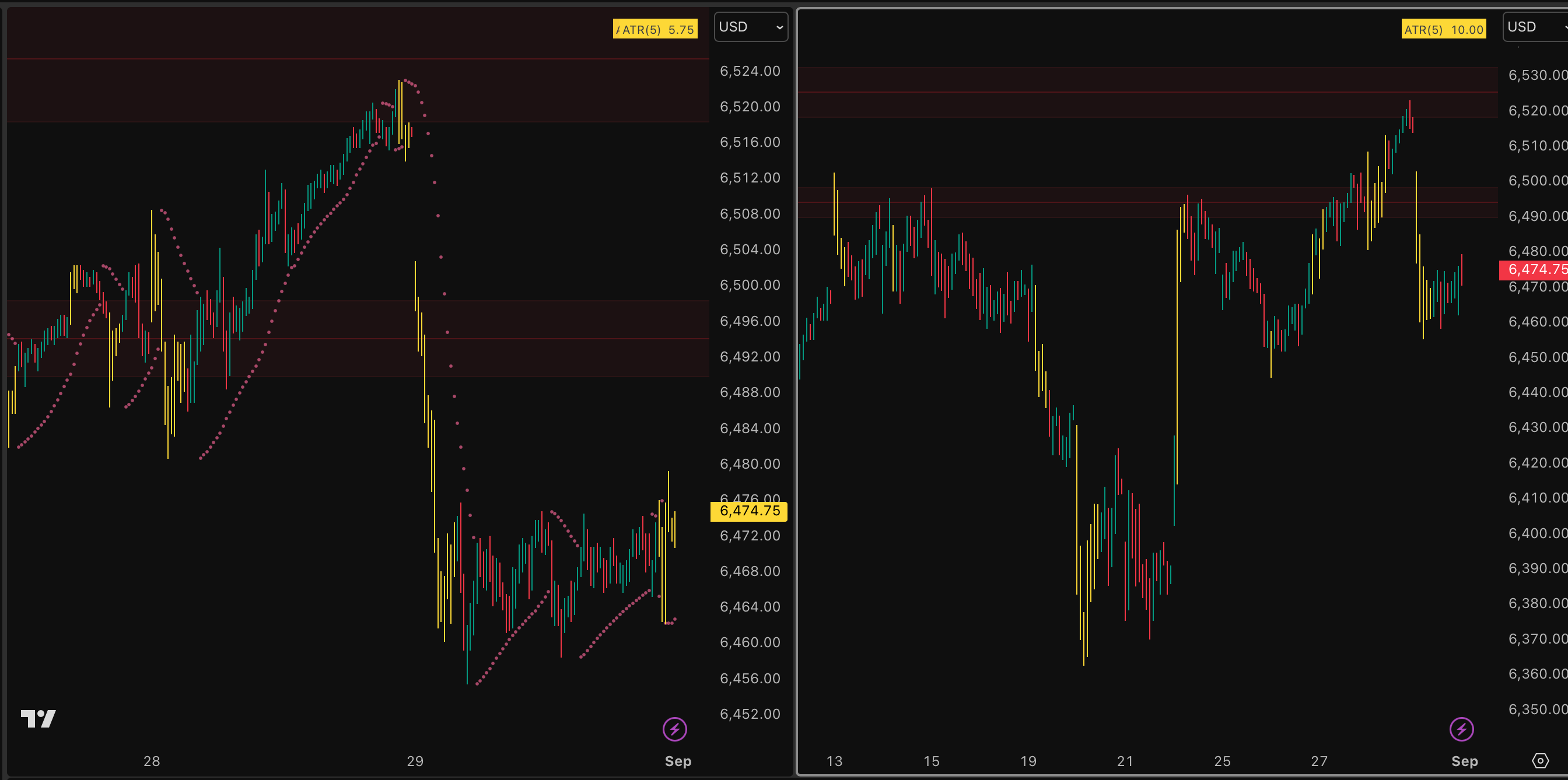This screenshot has height=780, width=1568.
Task: Click 6,452.00 on left price scale
Action: 750,714
